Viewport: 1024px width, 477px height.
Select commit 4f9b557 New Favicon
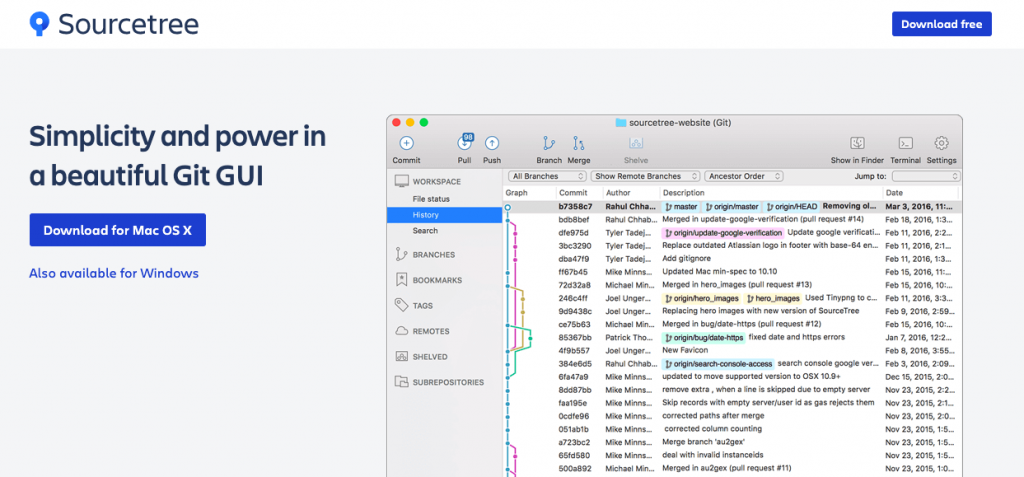point(731,350)
